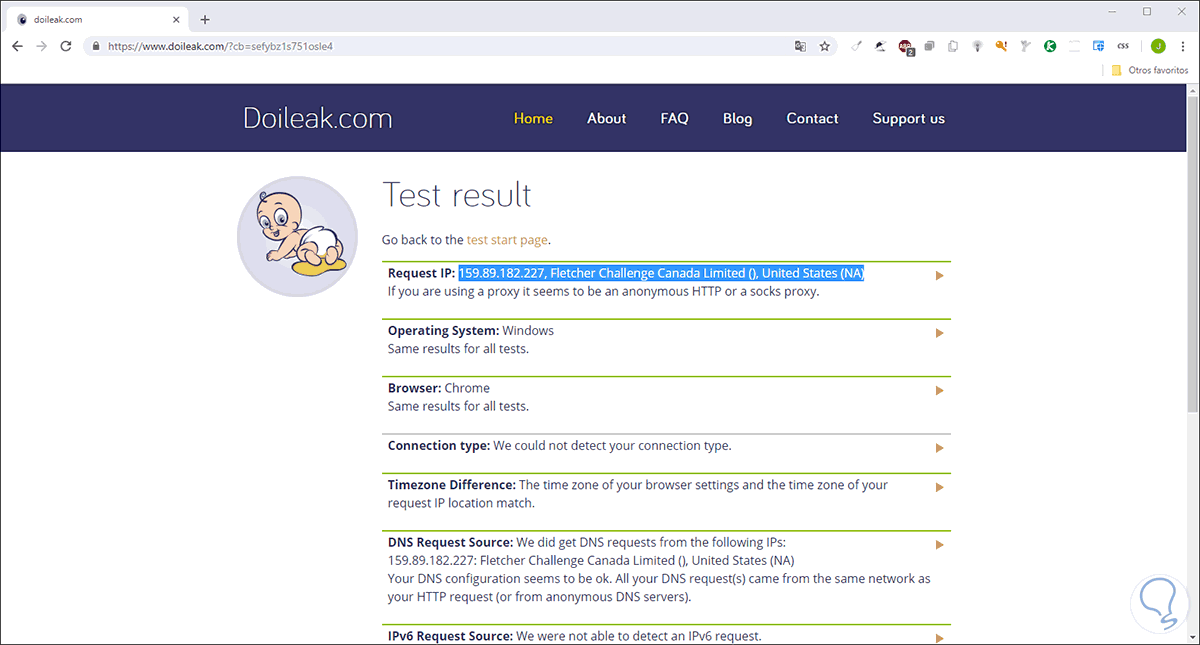This screenshot has height=645, width=1200.
Task: Select the doileak.com browser tab
Action: (99, 19)
